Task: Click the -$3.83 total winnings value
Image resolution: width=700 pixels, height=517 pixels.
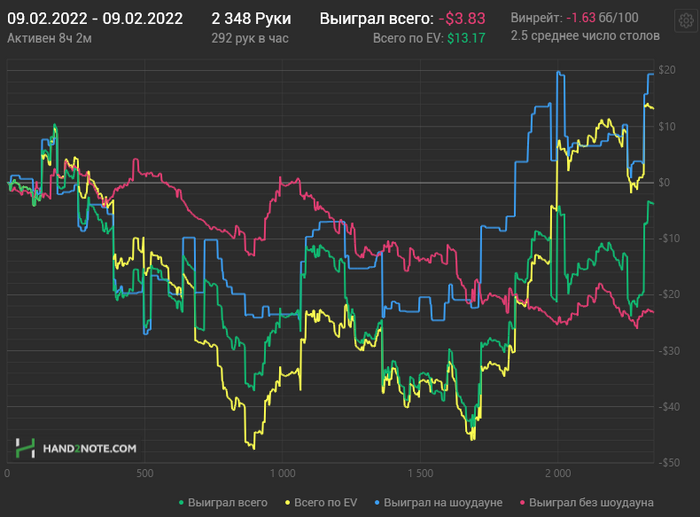Action: click(x=462, y=19)
